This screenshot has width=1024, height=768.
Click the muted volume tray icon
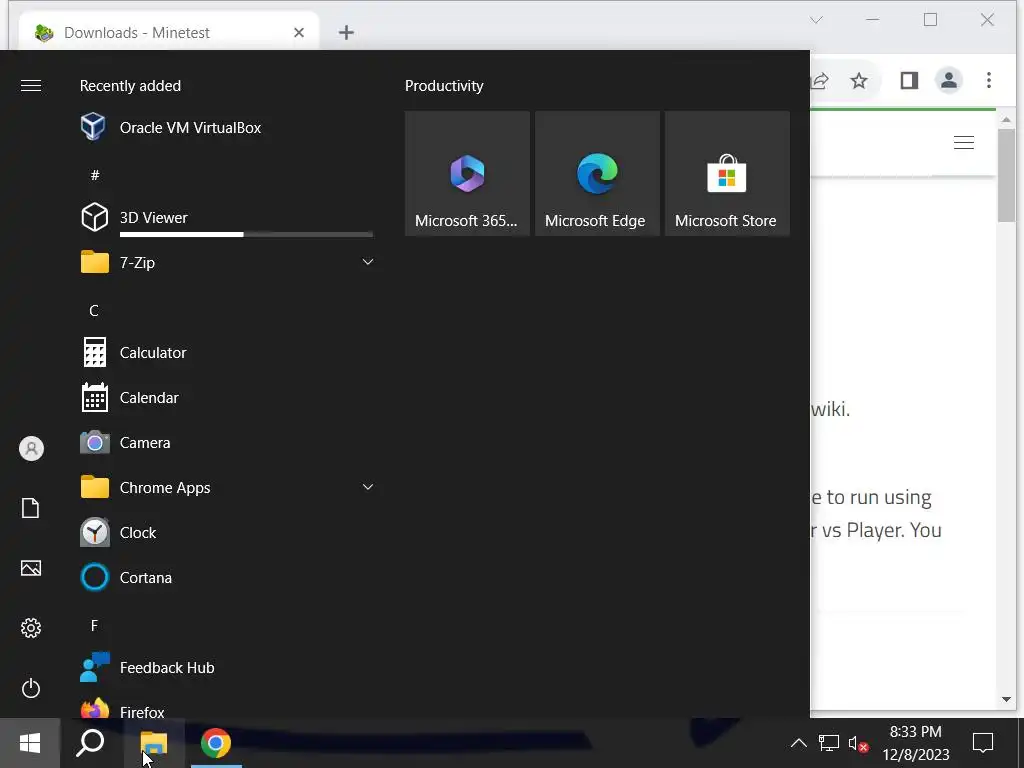[858, 743]
